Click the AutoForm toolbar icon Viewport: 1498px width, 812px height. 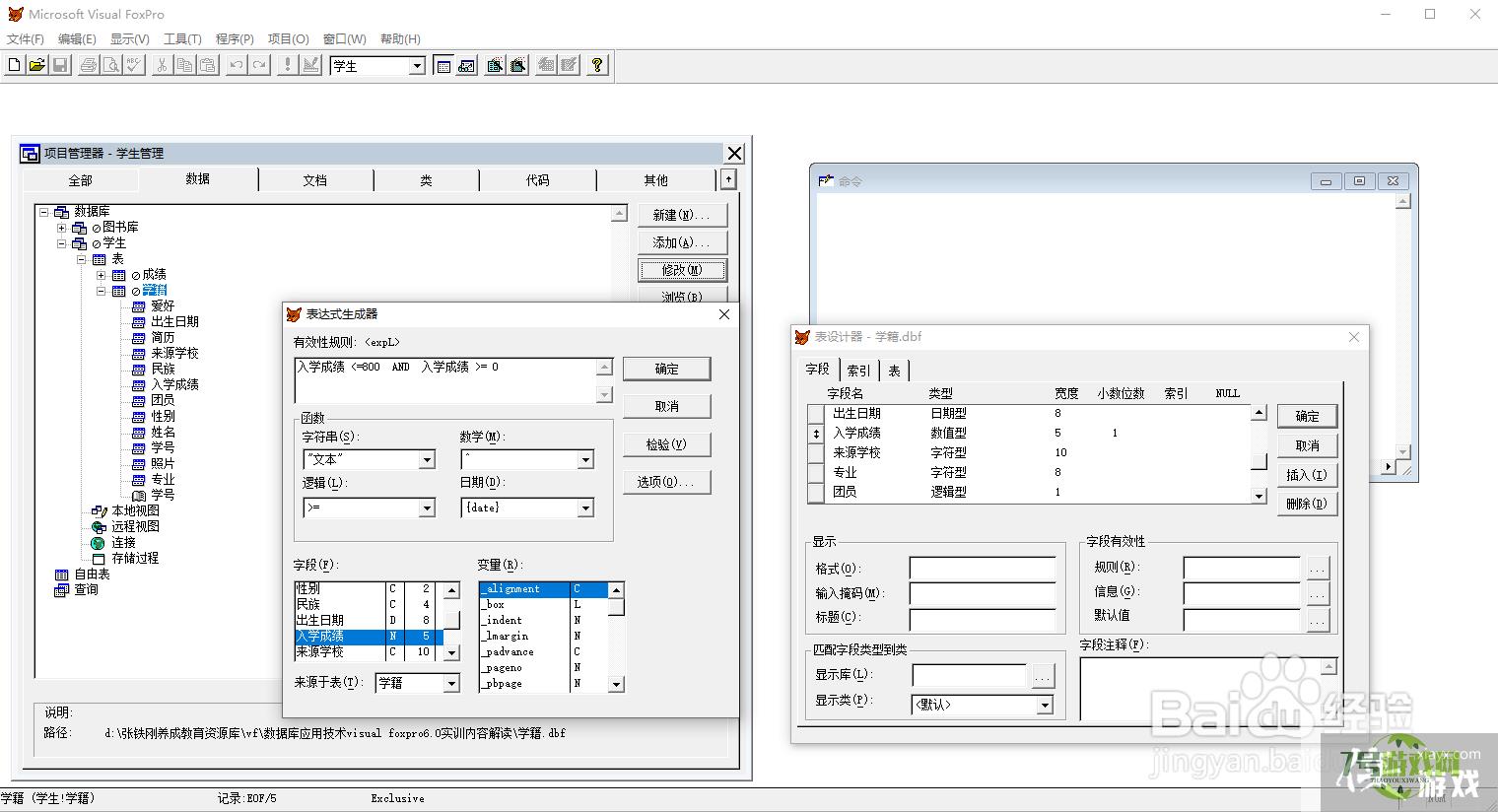546,65
